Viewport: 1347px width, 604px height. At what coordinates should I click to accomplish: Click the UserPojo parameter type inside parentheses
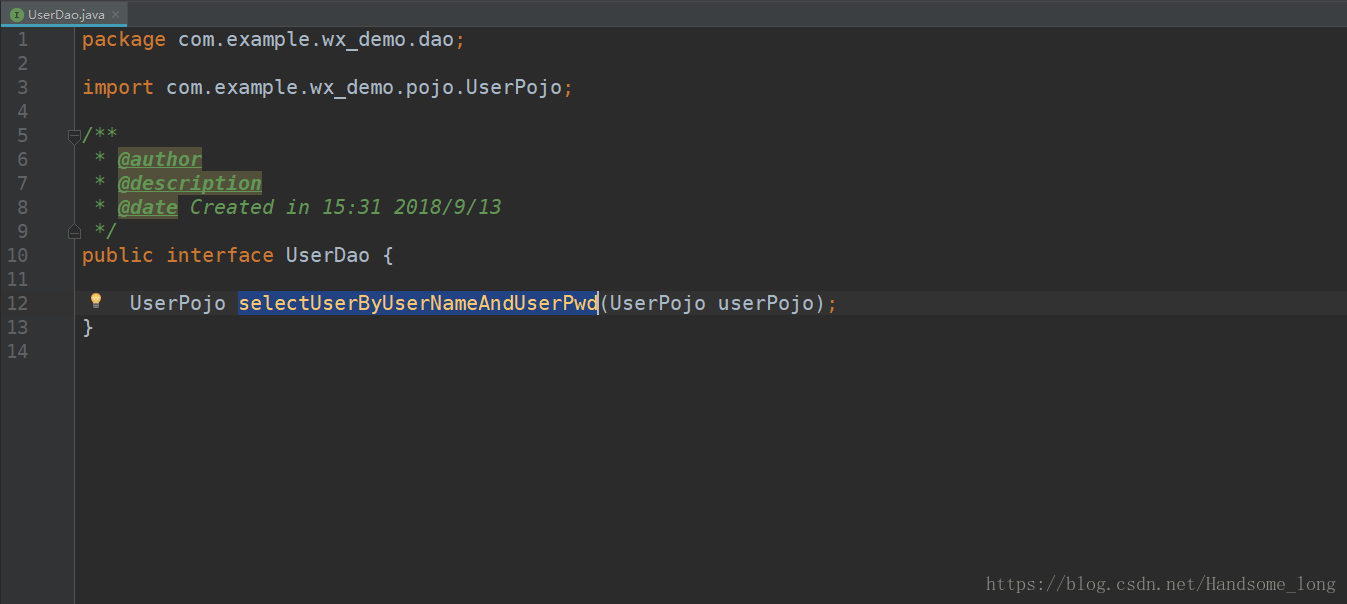658,303
